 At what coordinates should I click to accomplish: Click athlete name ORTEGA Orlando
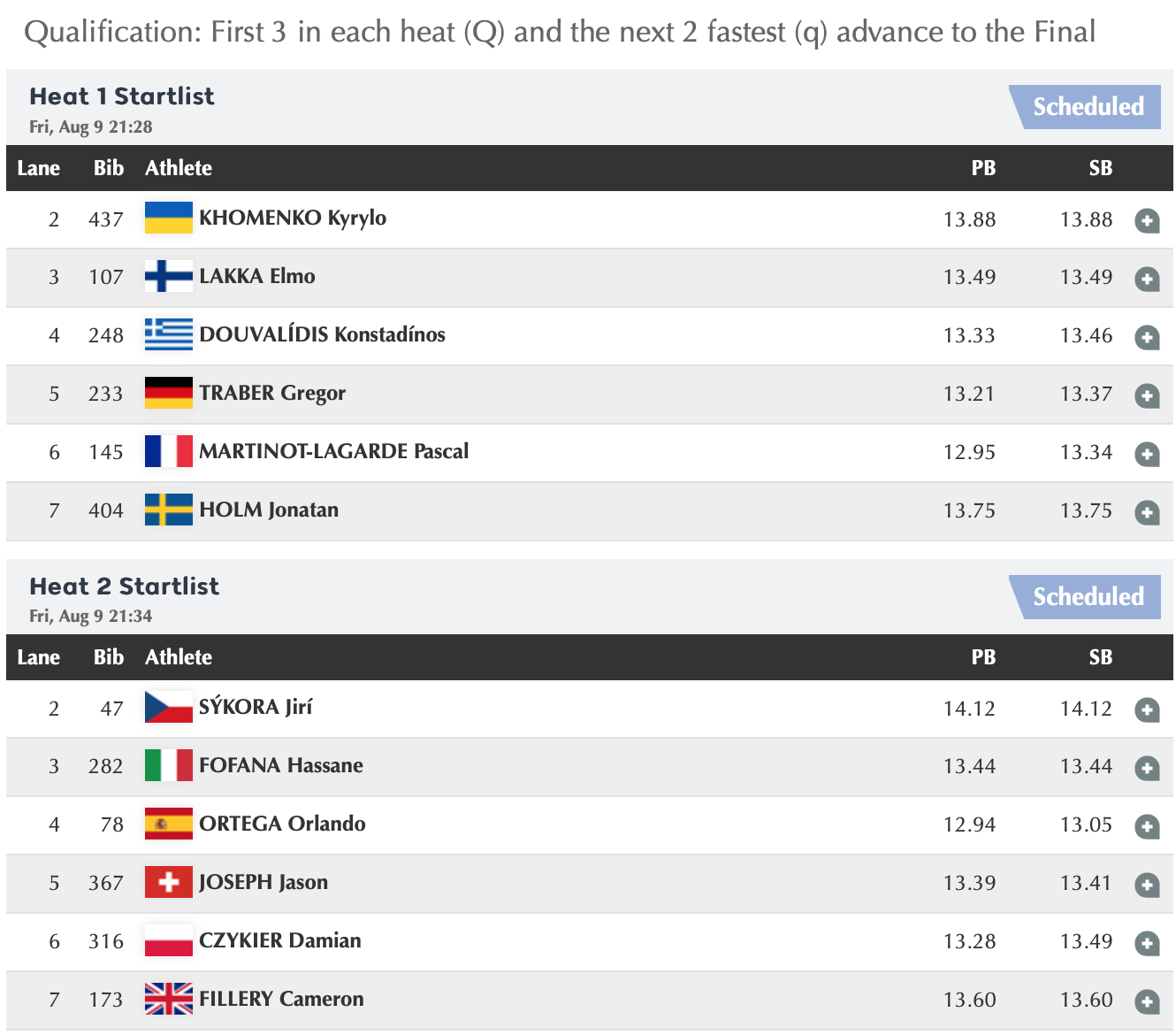[x=282, y=824]
